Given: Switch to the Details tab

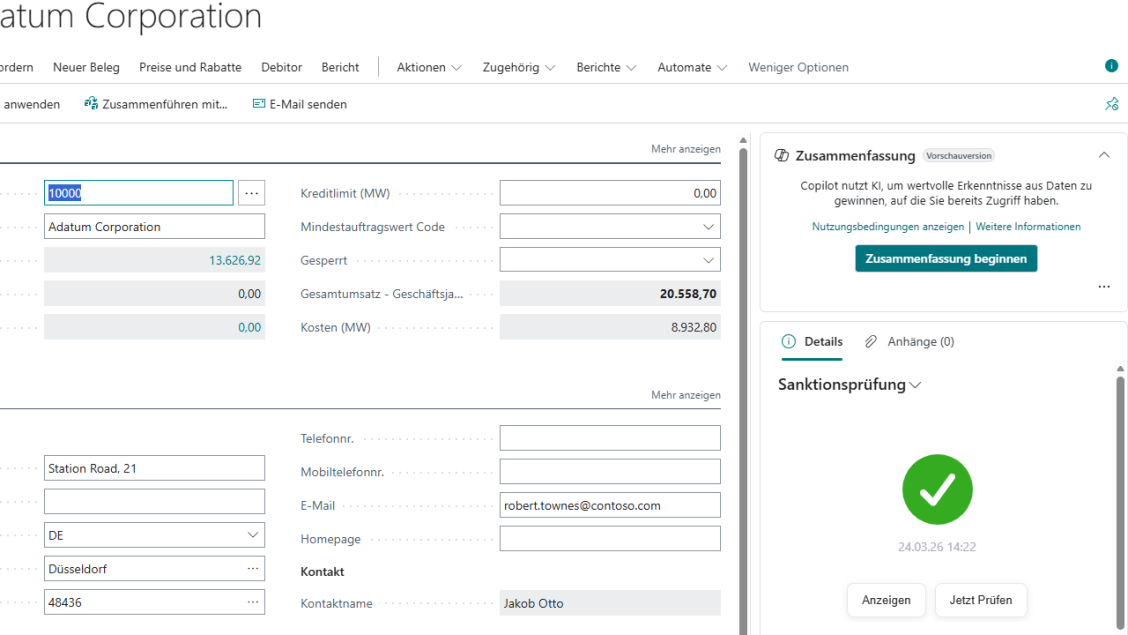Looking at the screenshot, I should pos(812,342).
